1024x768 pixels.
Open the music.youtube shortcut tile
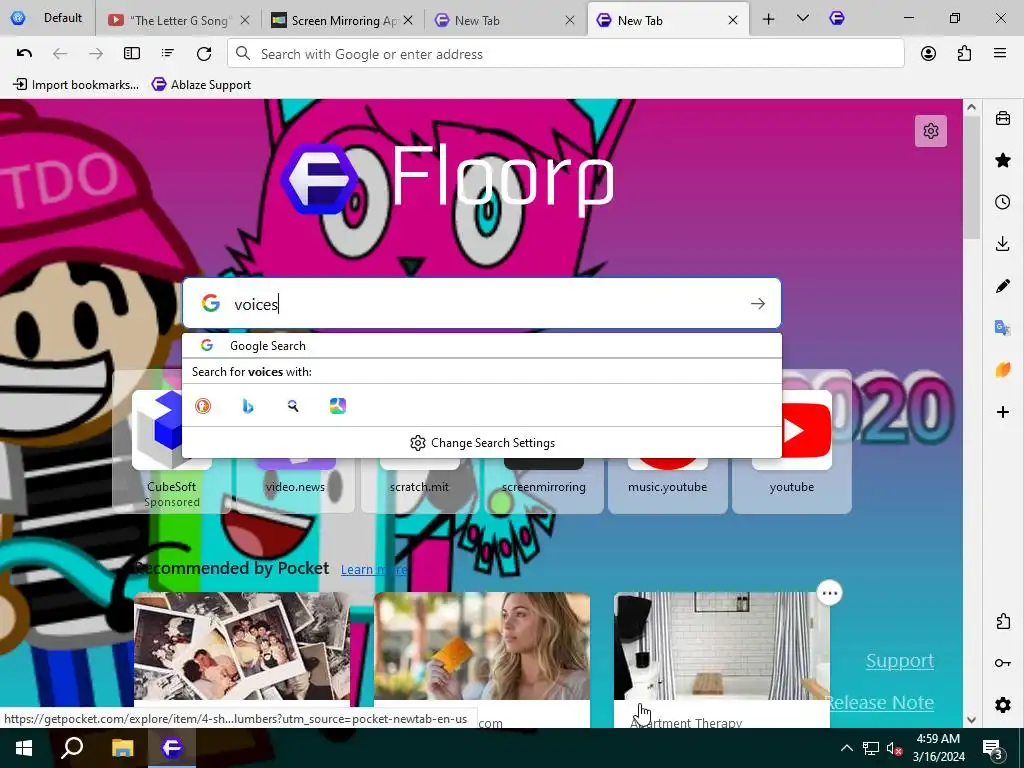[667, 487]
